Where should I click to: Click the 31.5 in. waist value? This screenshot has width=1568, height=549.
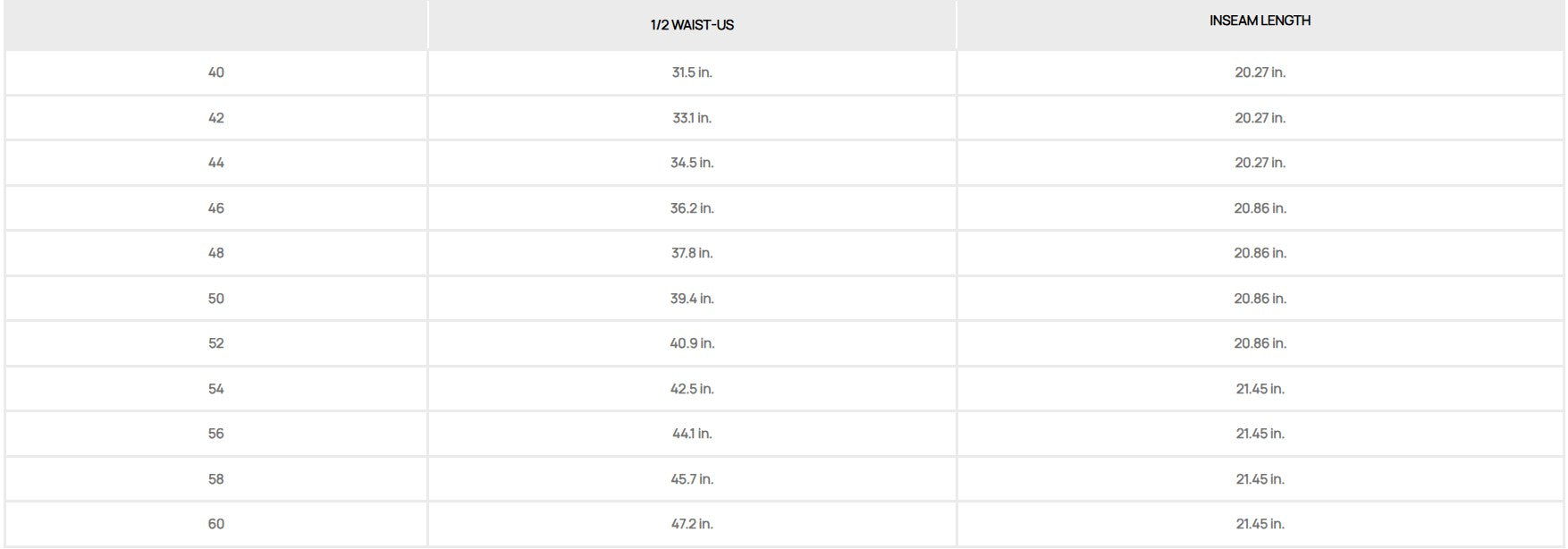[692, 72]
